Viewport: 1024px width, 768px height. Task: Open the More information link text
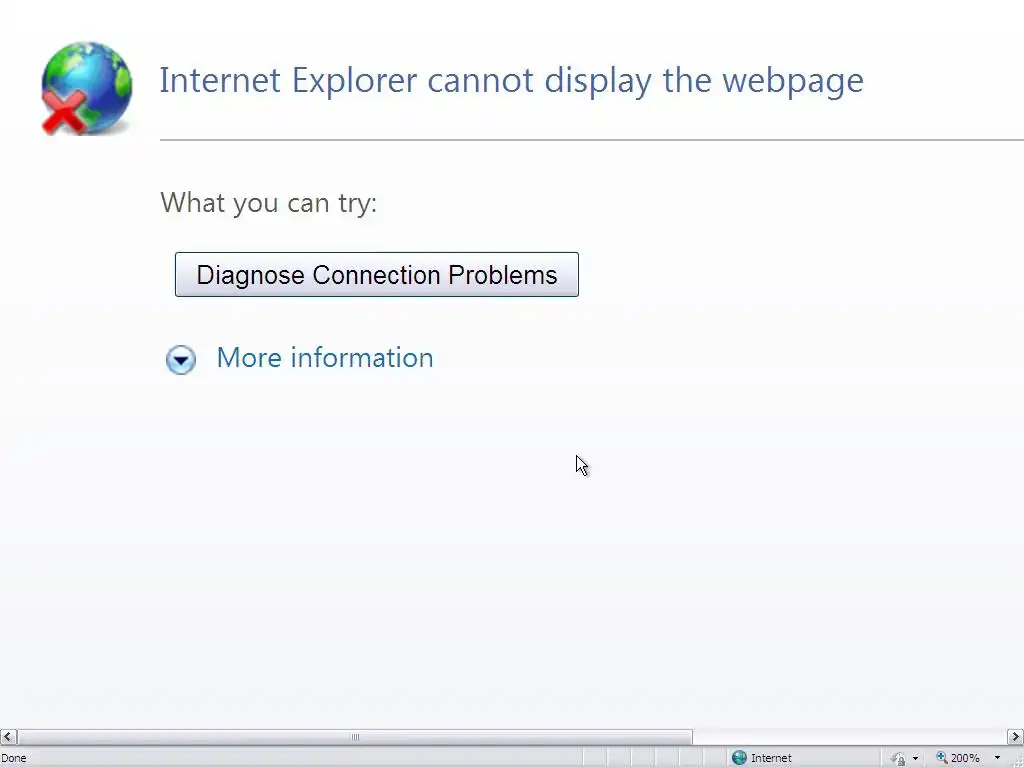[325, 358]
